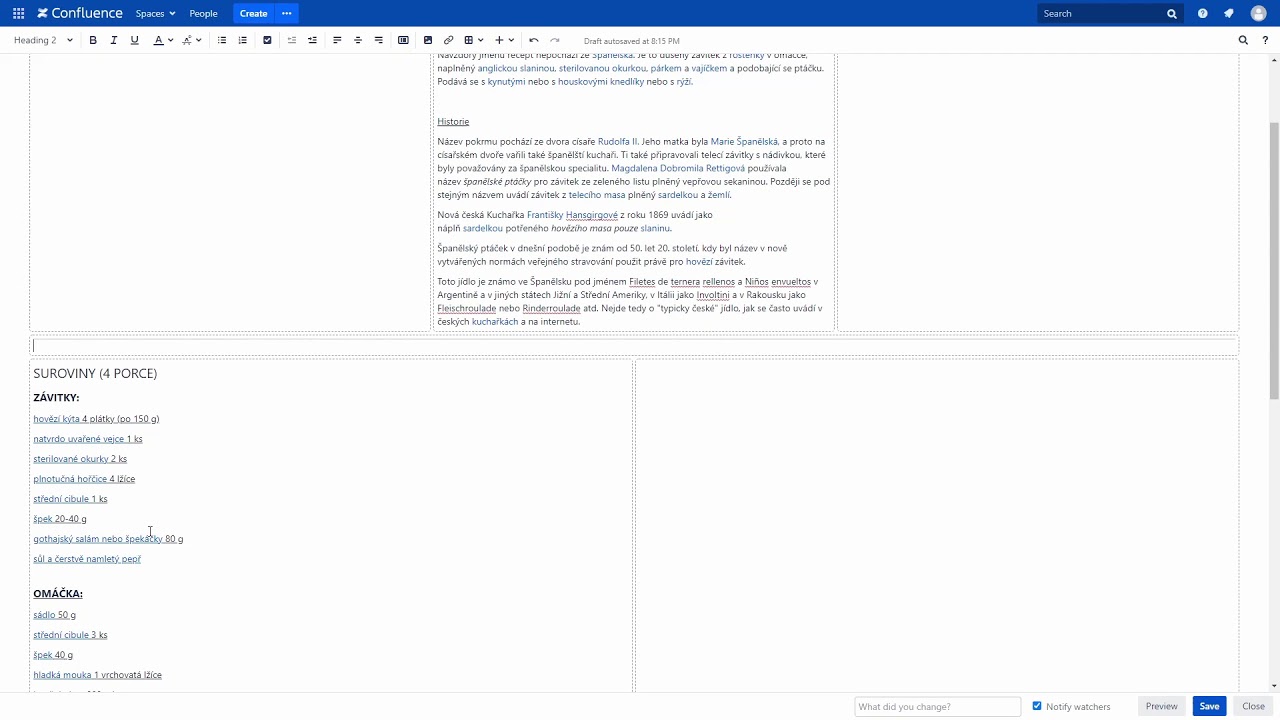Open the Magdalena Dobromila Rettigová link

(x=678, y=168)
